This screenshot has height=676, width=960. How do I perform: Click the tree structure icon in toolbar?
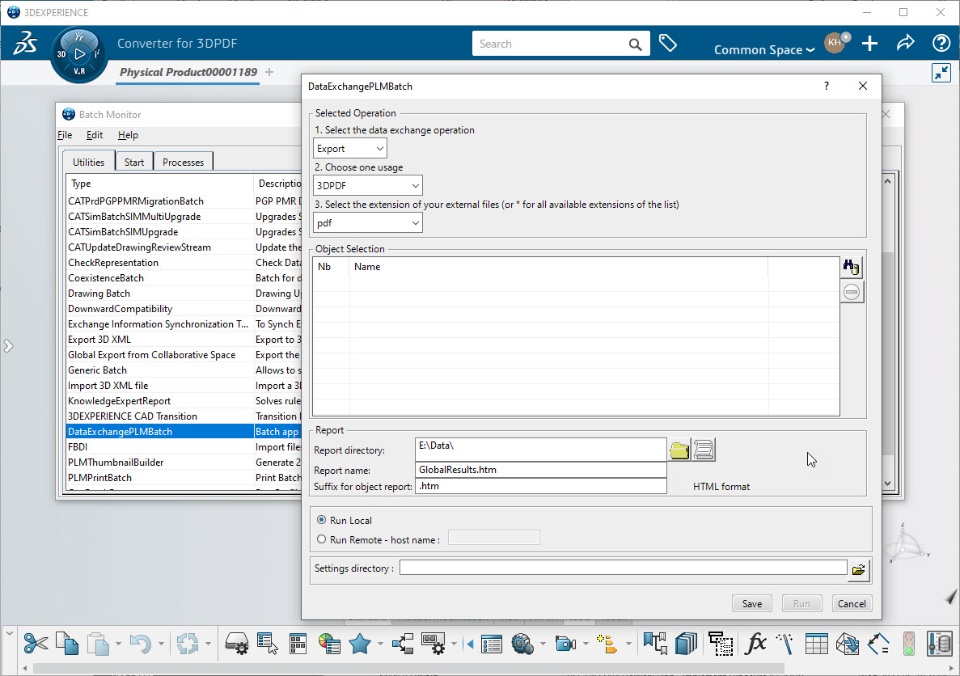pyautogui.click(x=403, y=644)
